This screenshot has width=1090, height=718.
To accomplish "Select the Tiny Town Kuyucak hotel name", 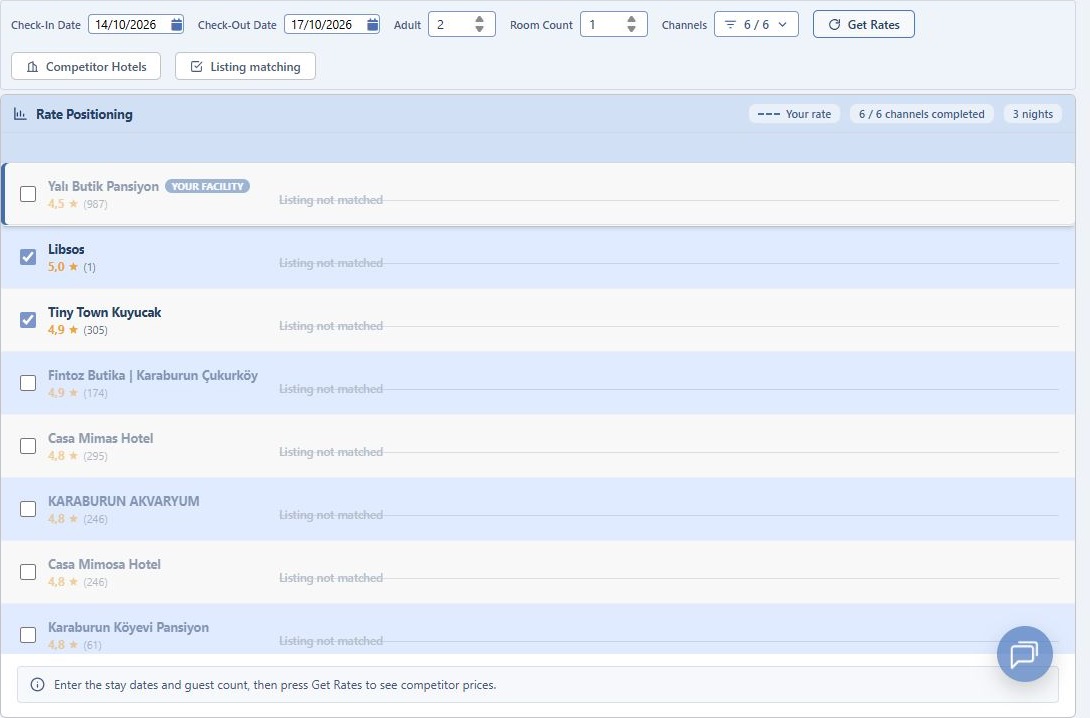I will [104, 313].
